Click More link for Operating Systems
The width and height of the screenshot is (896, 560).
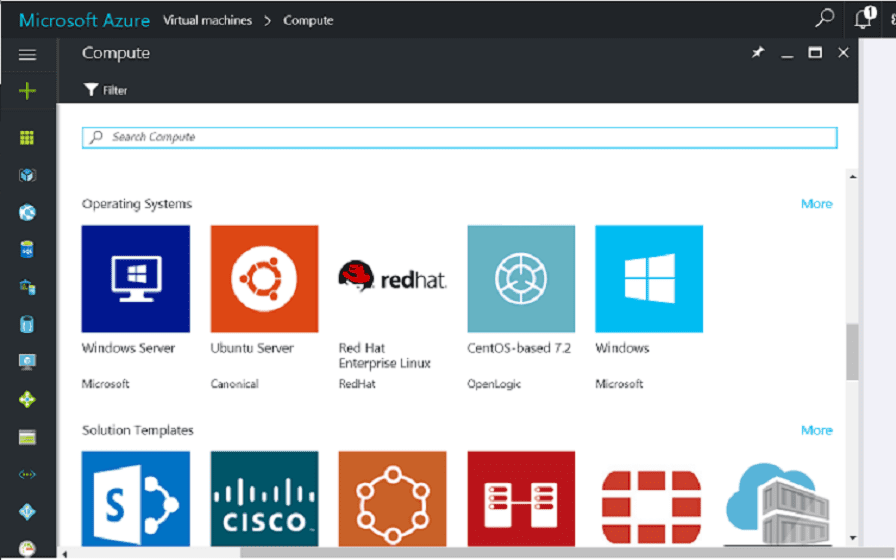(x=817, y=204)
